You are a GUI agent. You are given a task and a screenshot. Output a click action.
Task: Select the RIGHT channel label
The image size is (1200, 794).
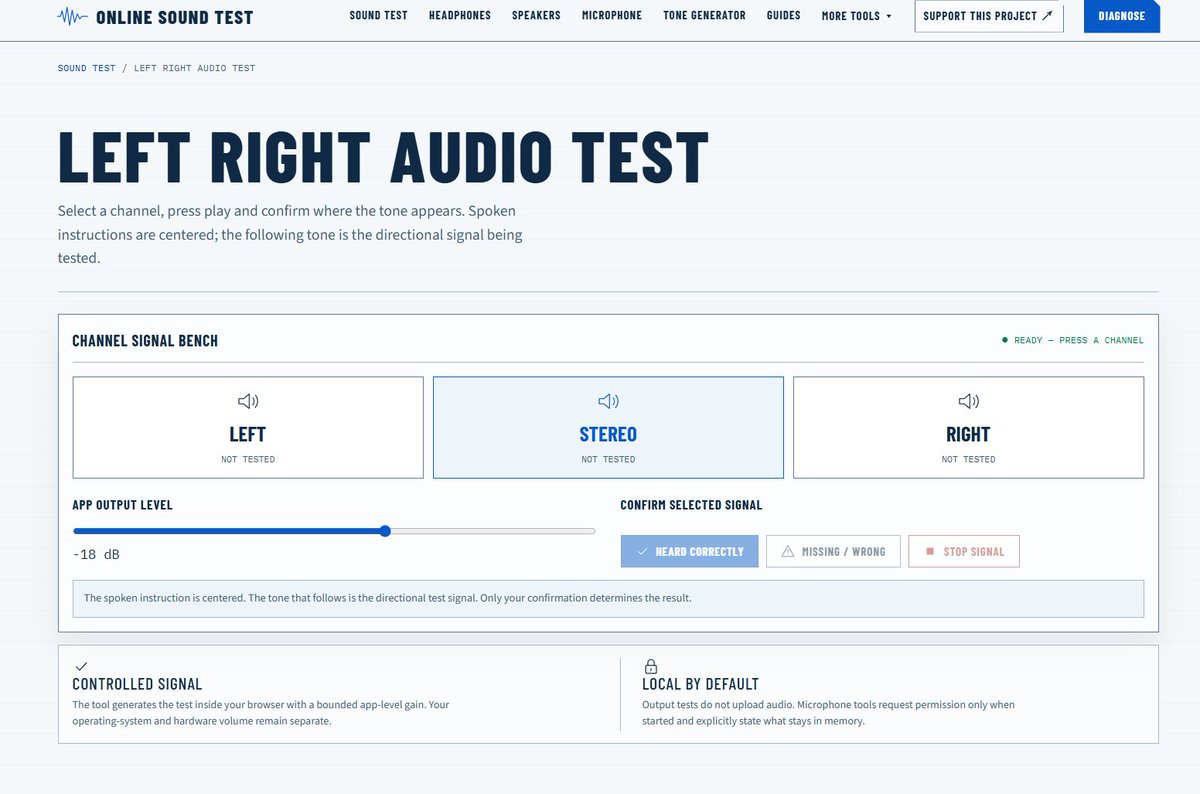pos(968,434)
